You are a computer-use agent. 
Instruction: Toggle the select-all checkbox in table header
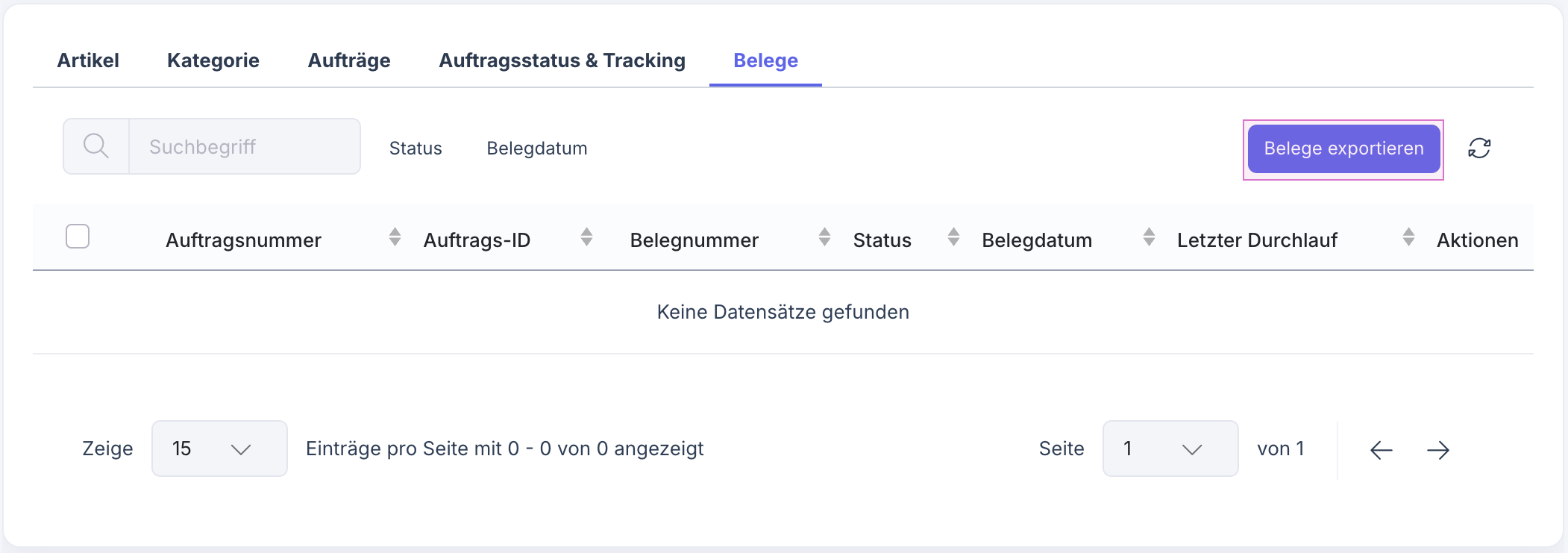(x=77, y=236)
